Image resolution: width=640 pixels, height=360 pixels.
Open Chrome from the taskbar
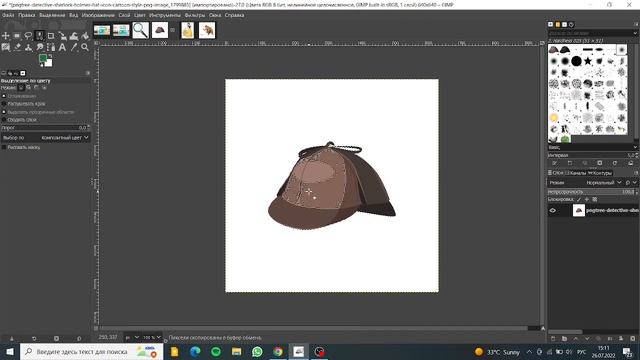[x=278, y=351]
